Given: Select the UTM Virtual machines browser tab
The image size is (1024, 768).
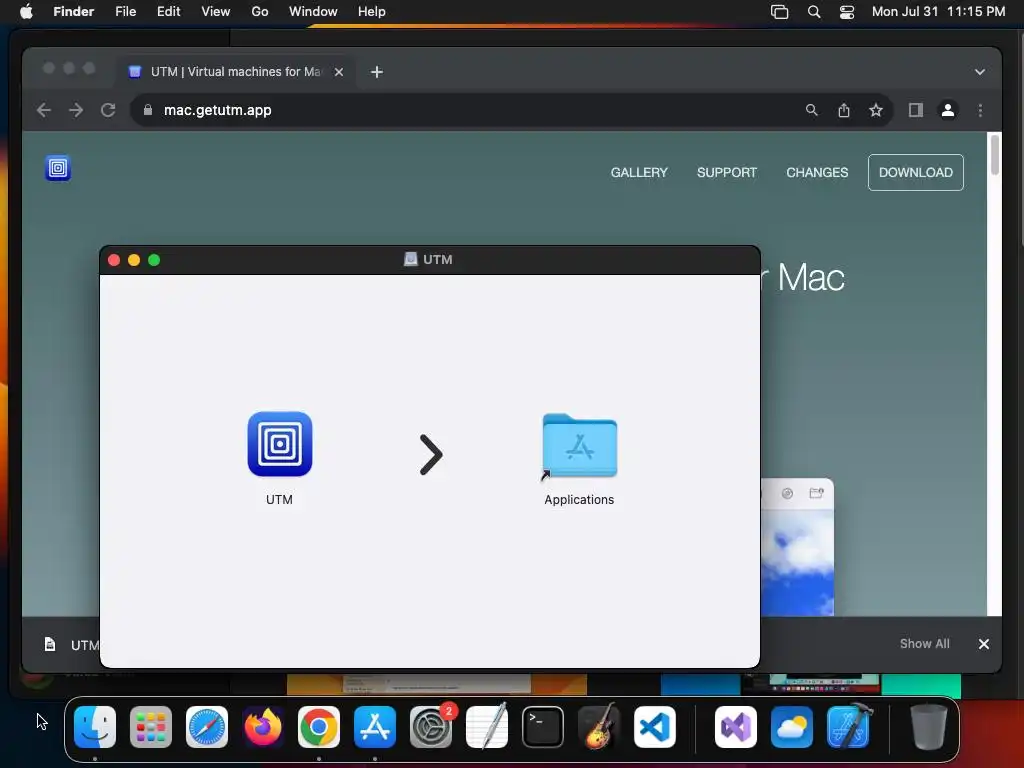Looking at the screenshot, I should [x=236, y=72].
